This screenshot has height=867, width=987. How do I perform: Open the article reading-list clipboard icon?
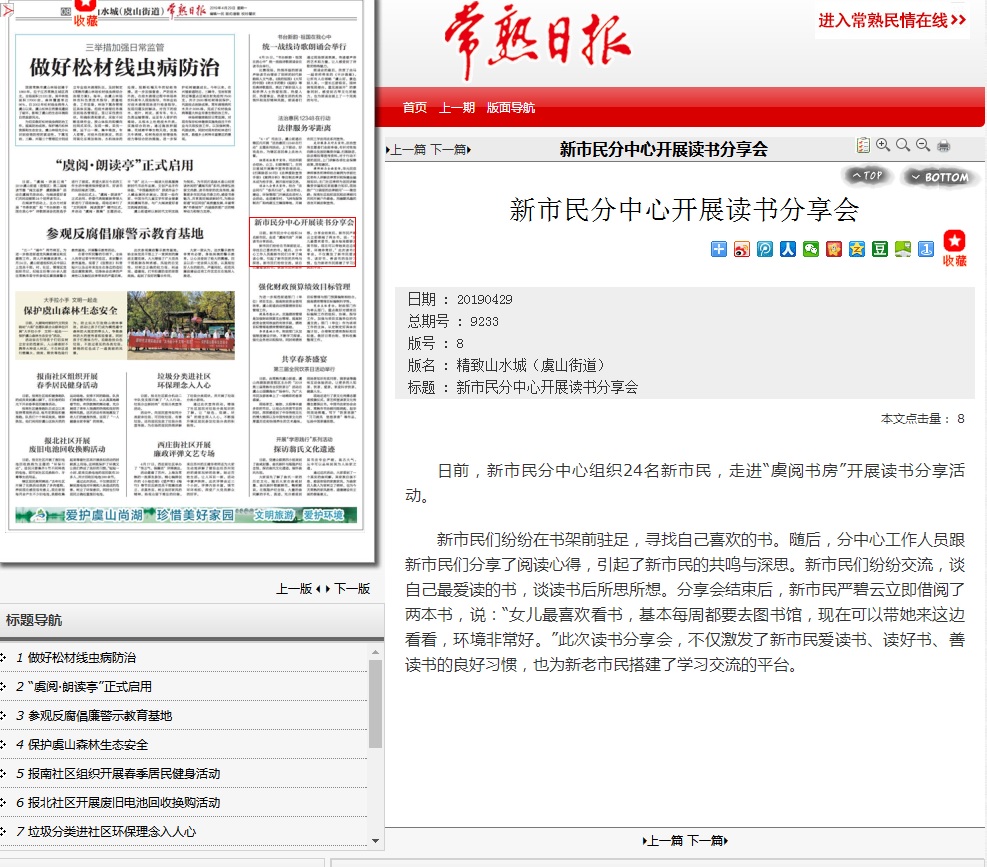[863, 145]
